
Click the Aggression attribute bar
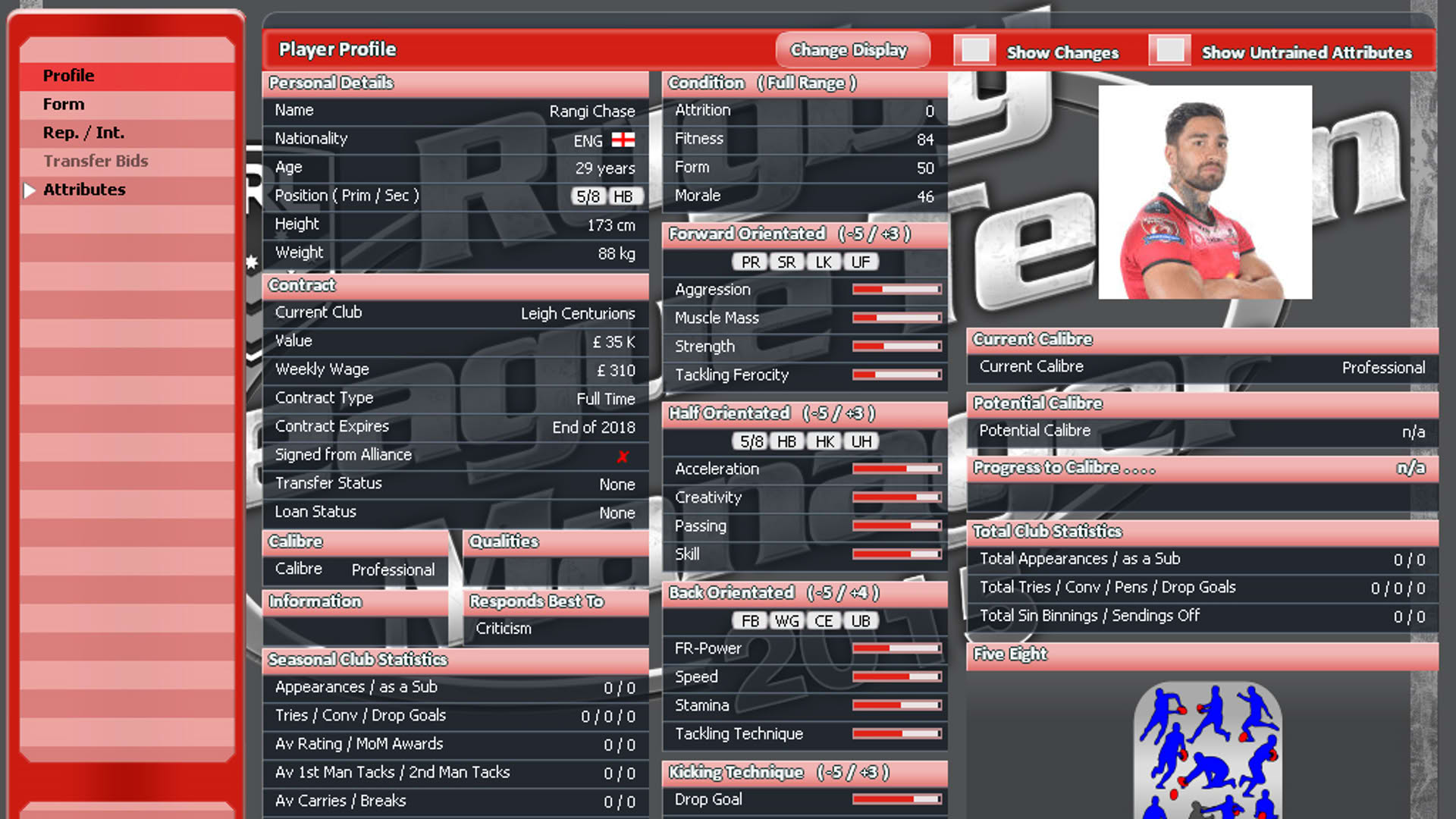(896, 290)
